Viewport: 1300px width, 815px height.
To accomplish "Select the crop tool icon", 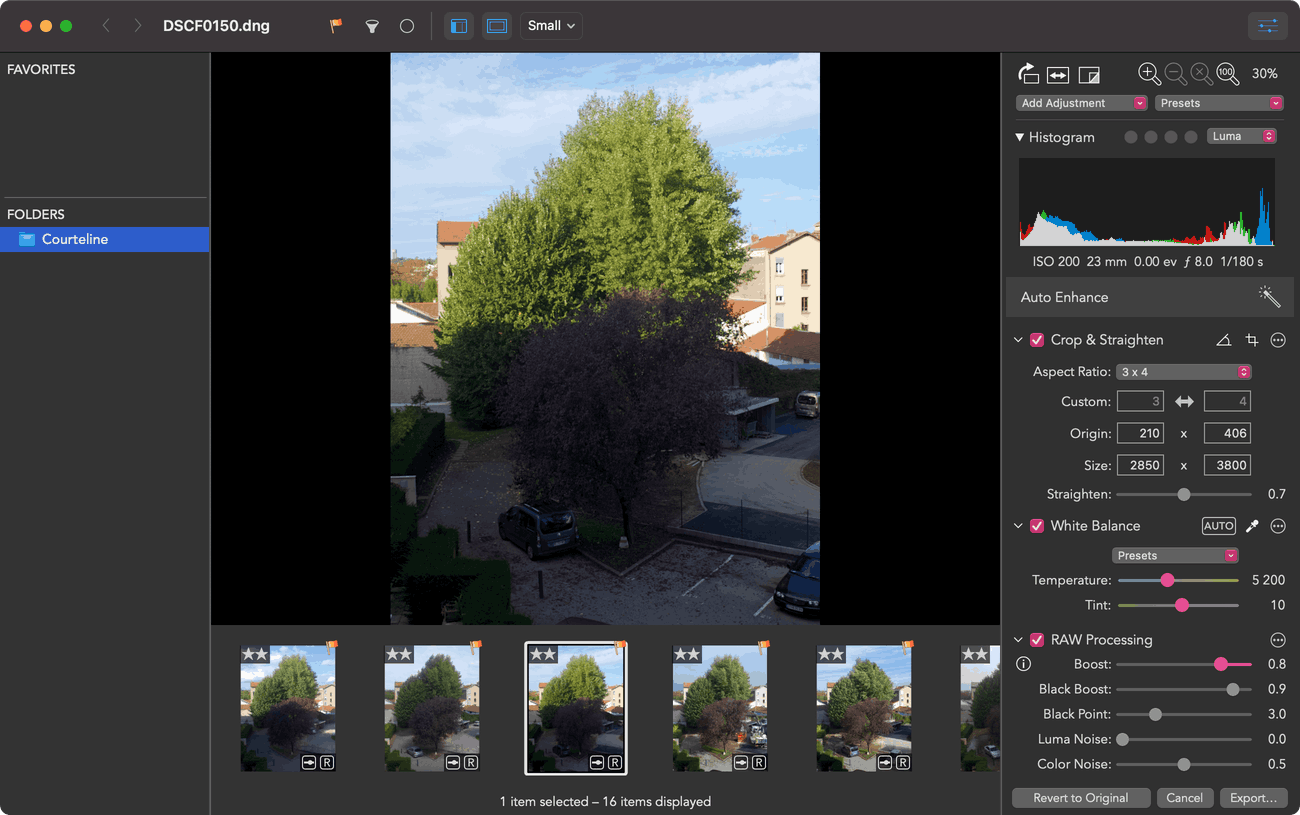I will 1251,340.
